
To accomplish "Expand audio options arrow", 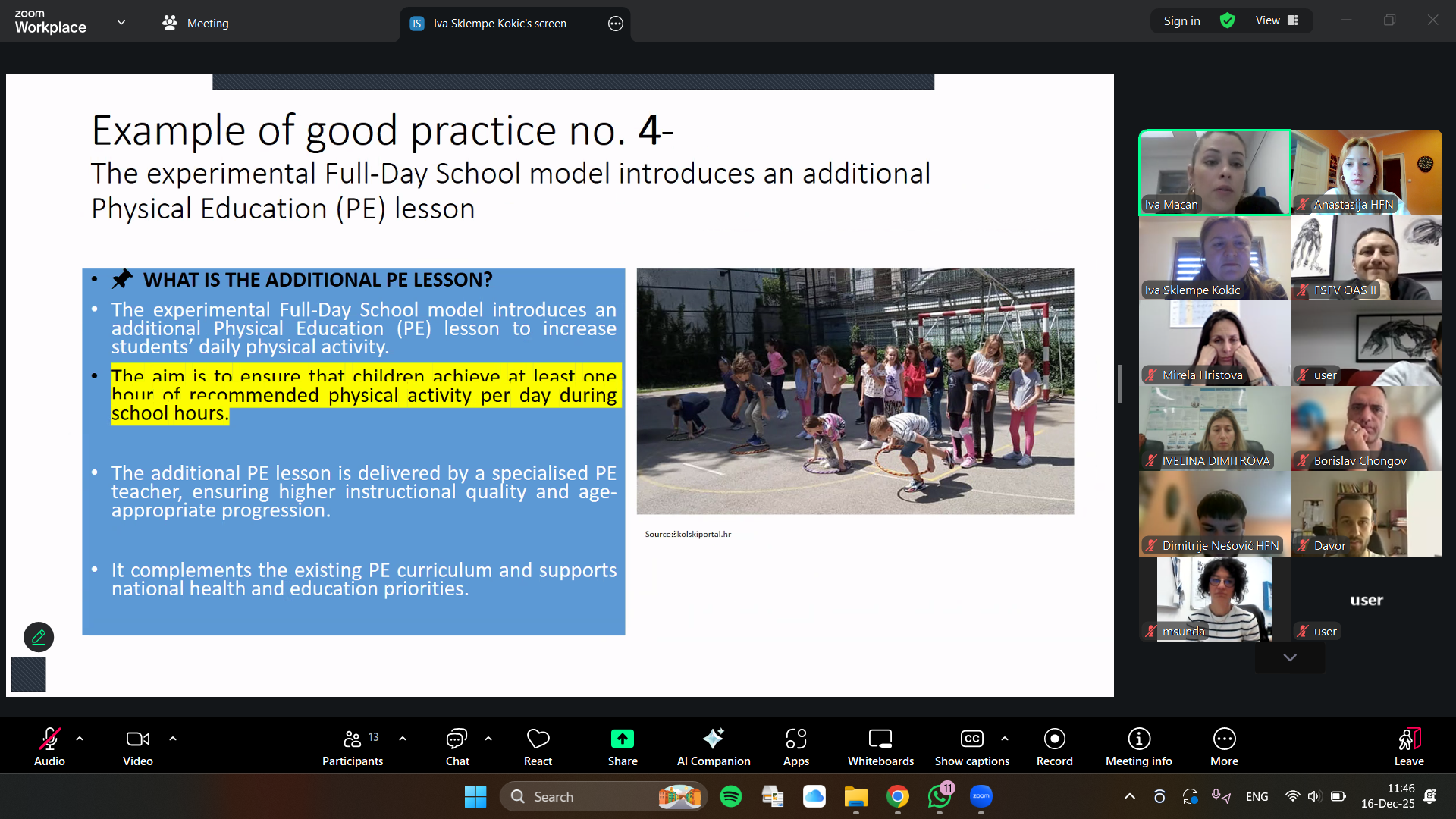I will [80, 738].
